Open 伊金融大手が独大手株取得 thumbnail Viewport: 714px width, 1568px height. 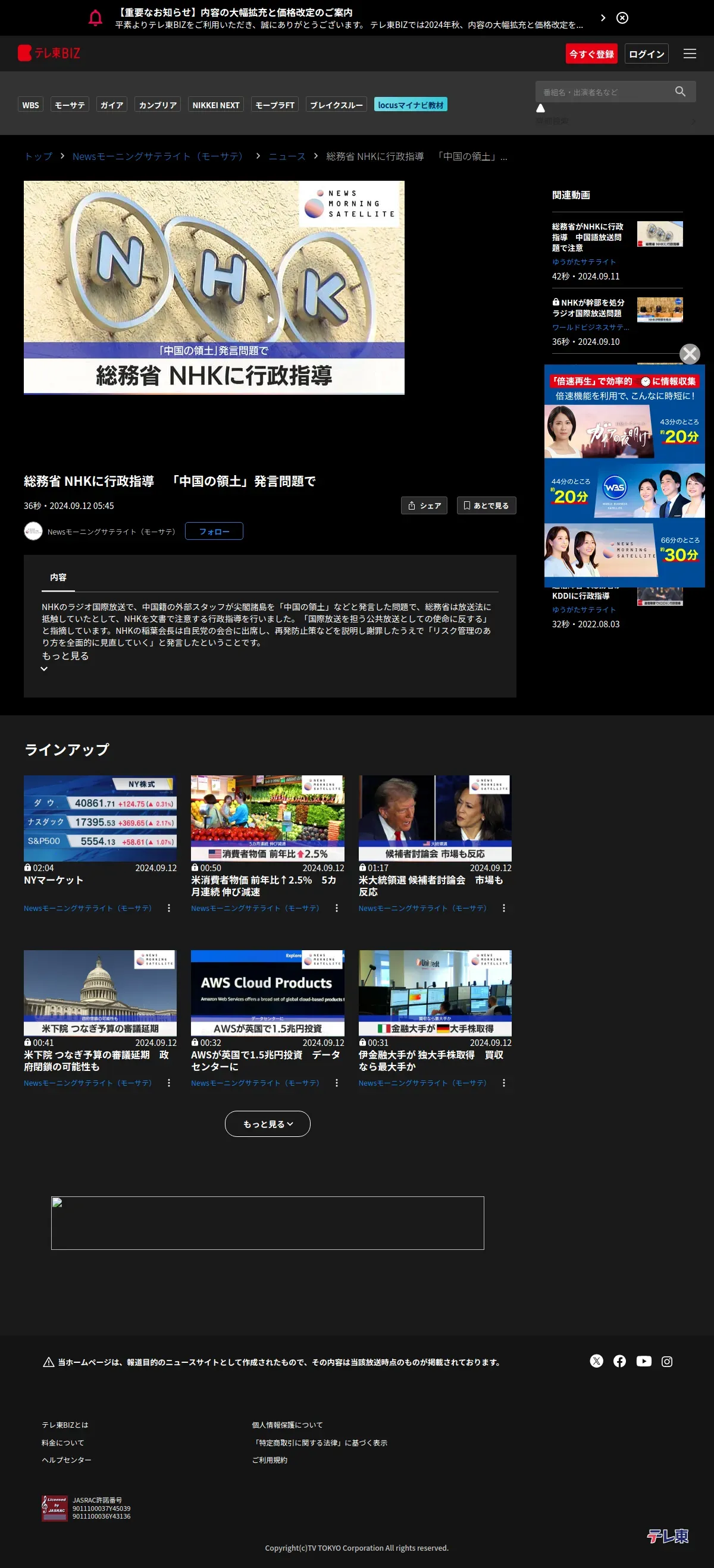pos(435,992)
